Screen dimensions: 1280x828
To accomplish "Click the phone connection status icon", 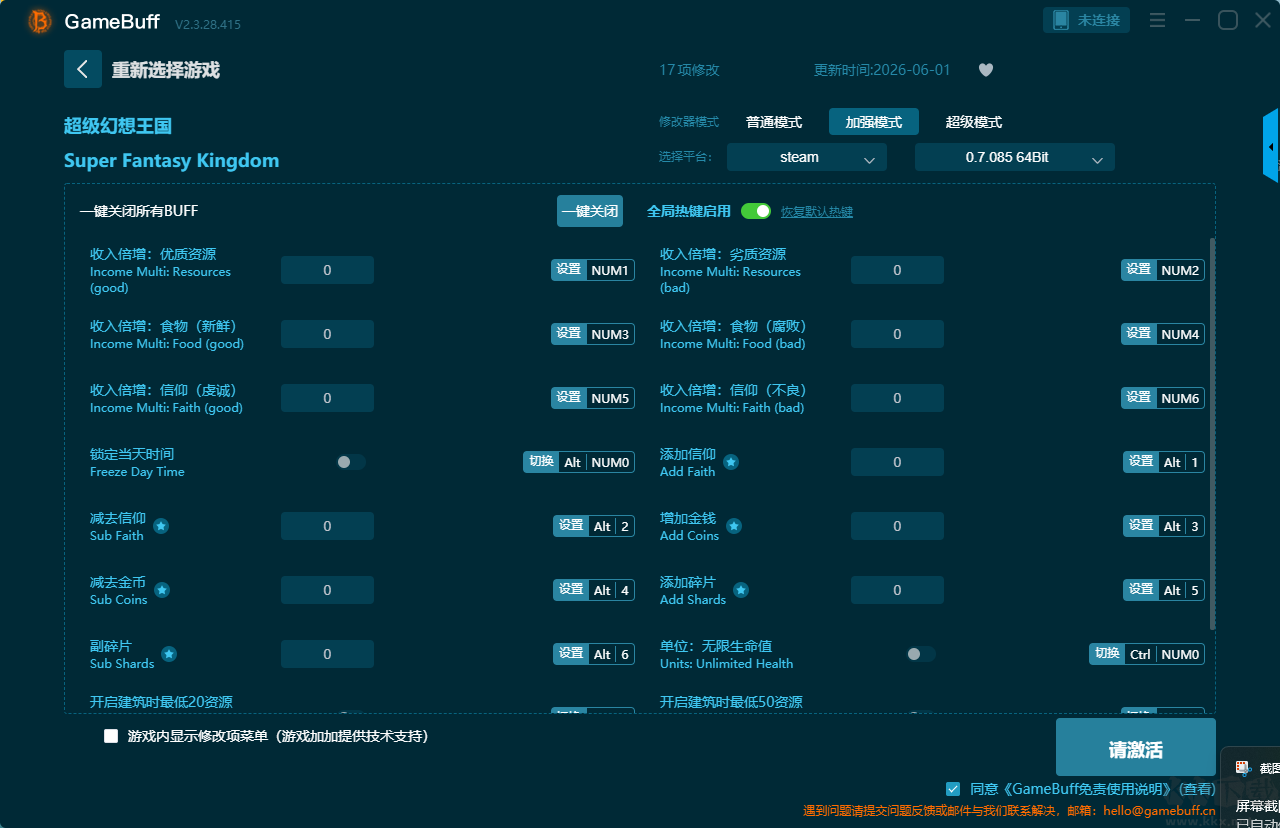I will point(1061,20).
